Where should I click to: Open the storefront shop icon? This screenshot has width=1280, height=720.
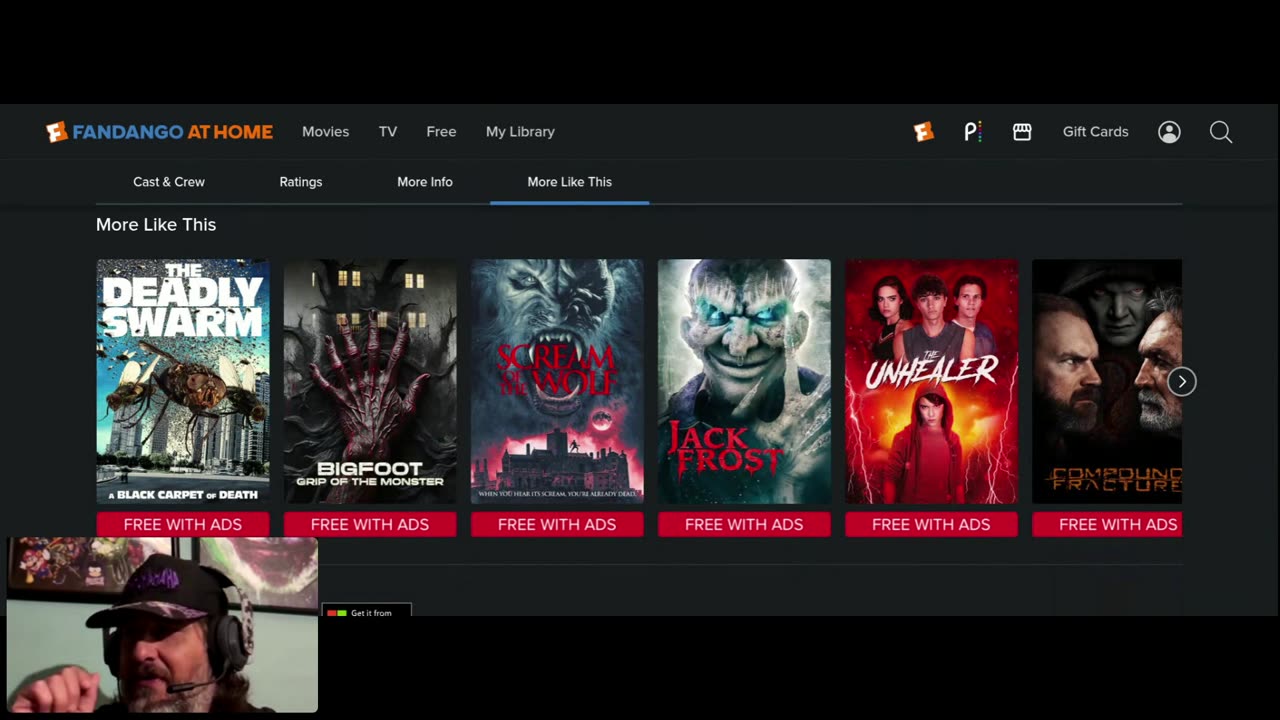[x=1022, y=132]
